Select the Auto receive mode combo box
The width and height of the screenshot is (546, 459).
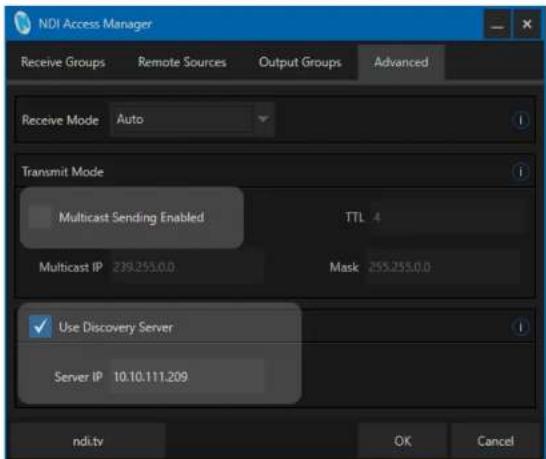(x=192, y=119)
